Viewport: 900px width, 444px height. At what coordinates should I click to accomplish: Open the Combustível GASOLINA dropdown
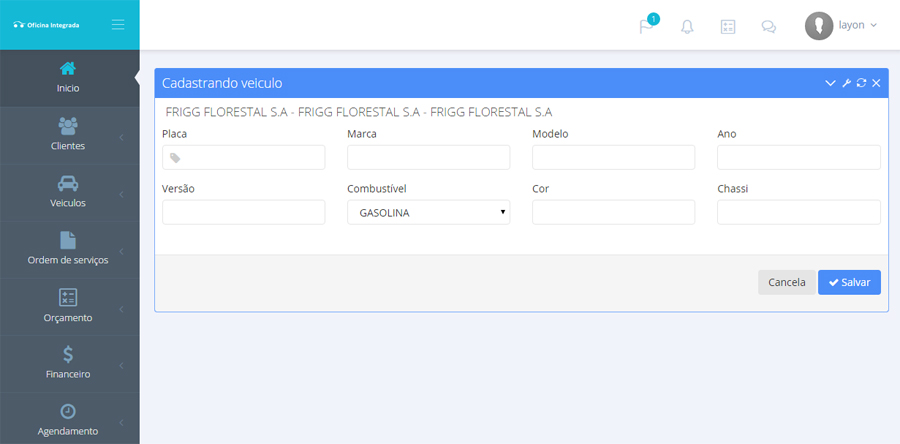point(428,212)
